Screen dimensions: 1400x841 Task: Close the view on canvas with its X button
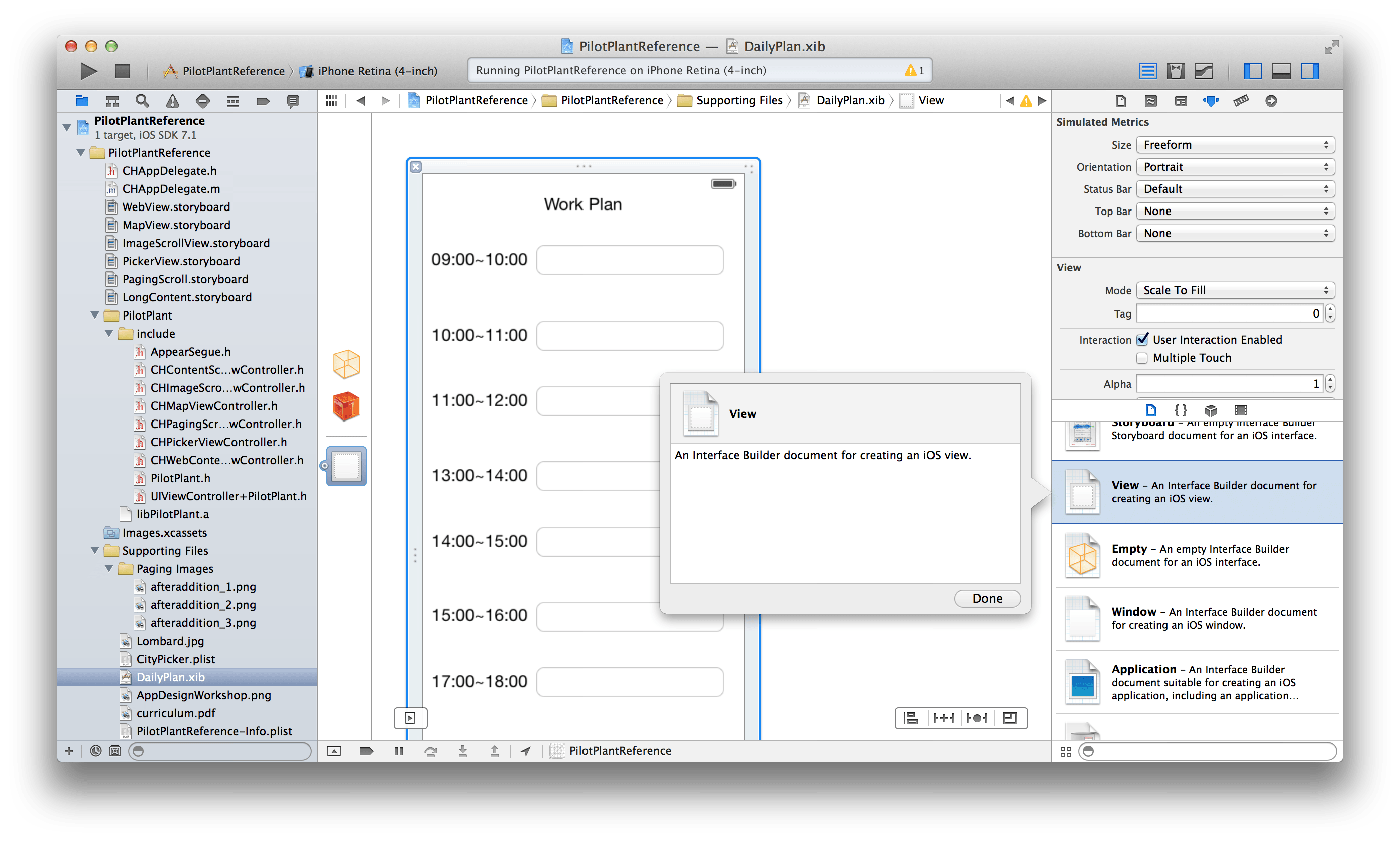point(416,167)
